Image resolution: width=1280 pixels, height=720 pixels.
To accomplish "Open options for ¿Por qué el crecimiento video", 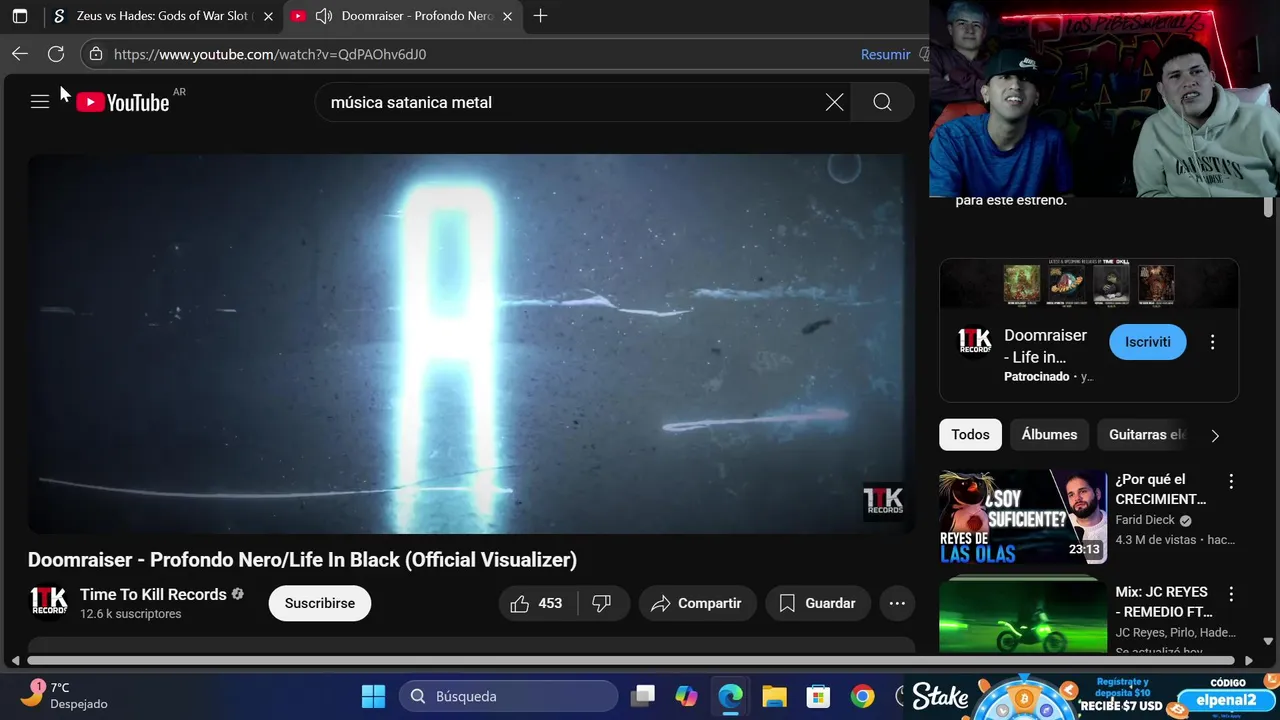I will coord(1231,482).
